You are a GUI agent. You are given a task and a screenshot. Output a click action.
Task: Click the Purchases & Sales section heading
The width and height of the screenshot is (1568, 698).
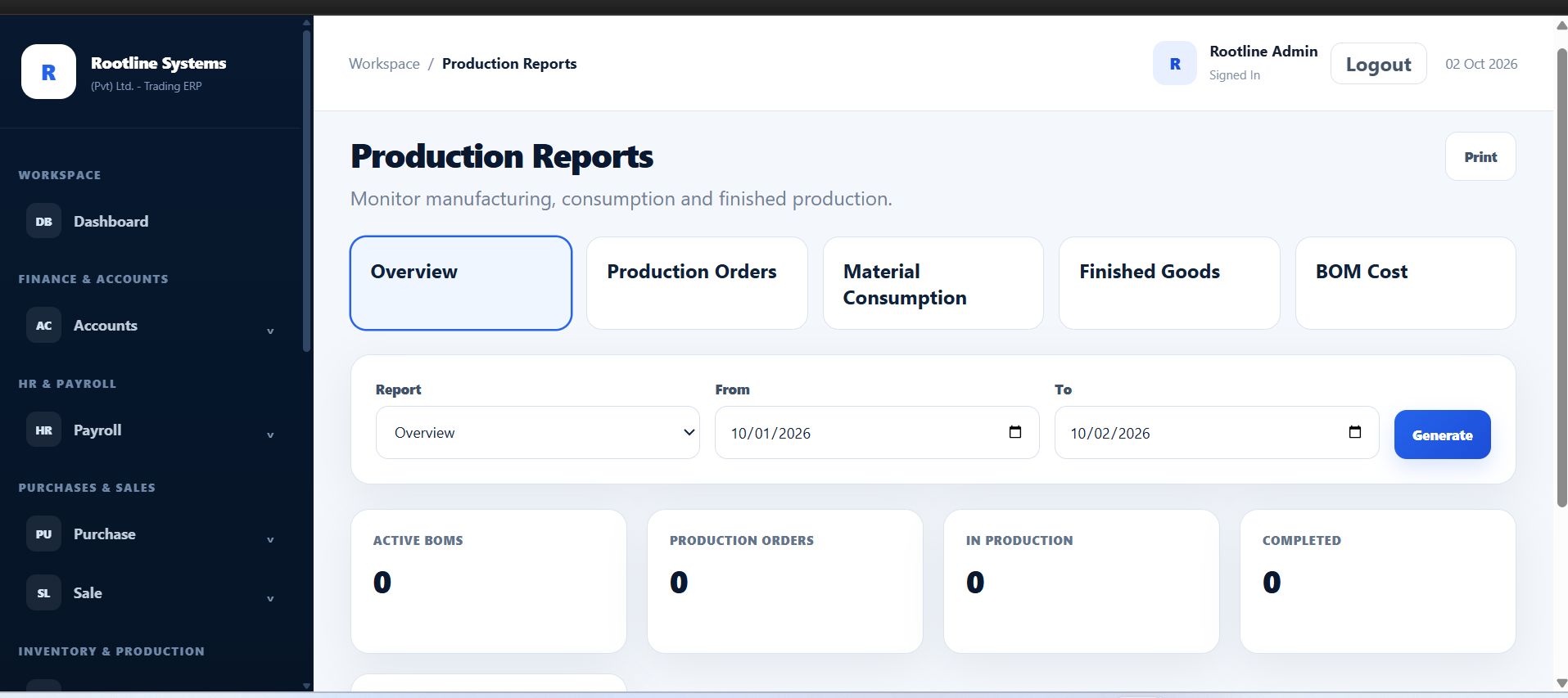click(87, 488)
